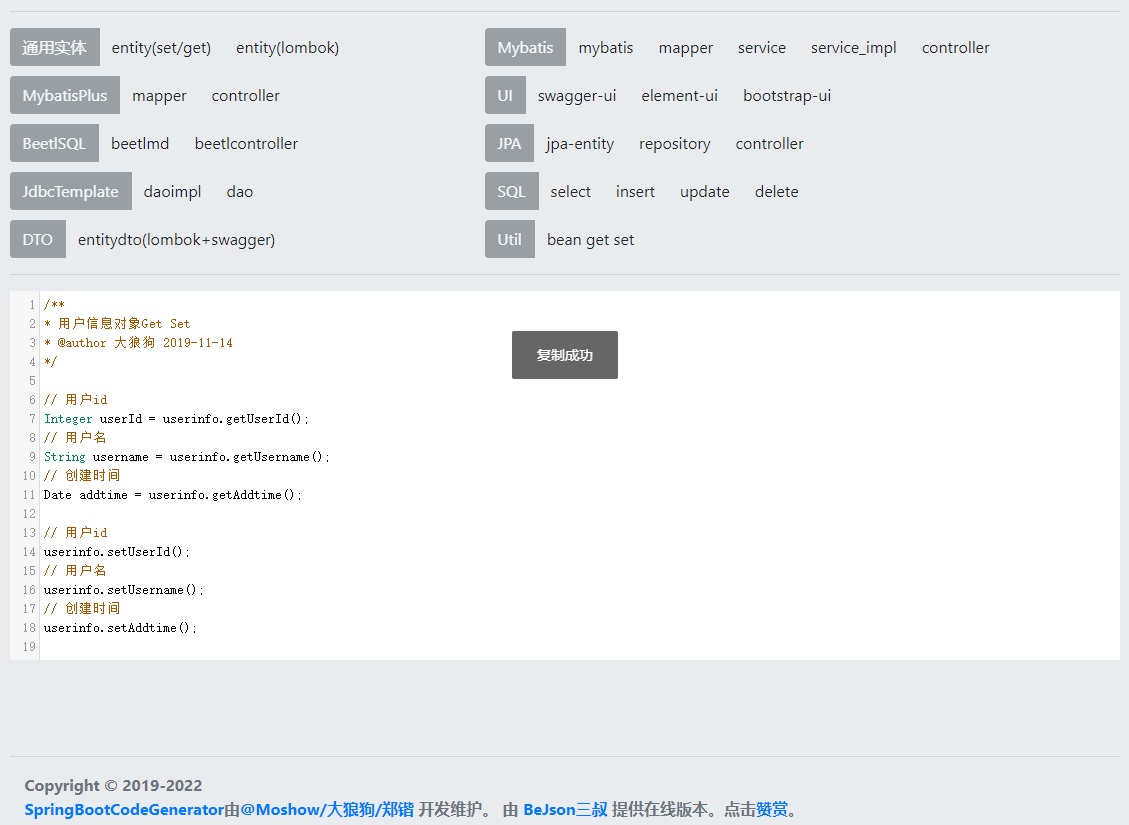Pick the bootstrap-ui template

point(786,95)
